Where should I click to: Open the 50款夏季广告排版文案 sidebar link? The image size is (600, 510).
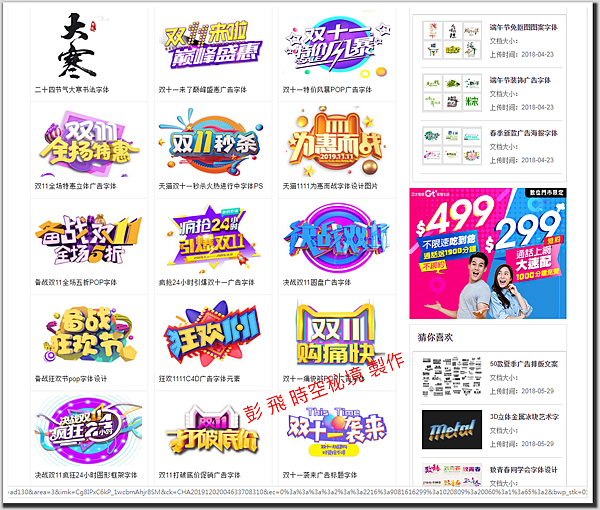point(524,364)
